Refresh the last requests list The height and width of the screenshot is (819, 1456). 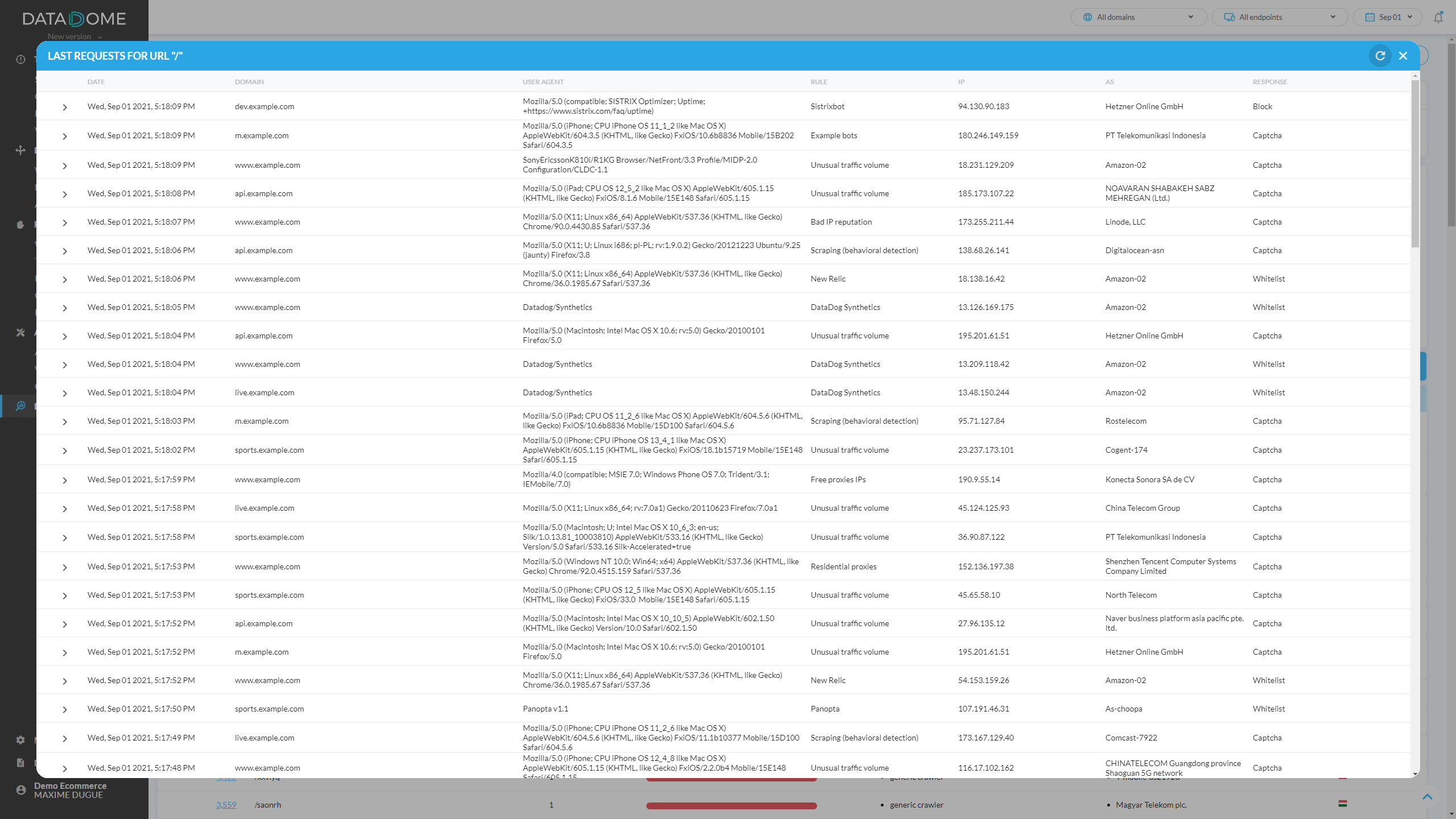pyautogui.click(x=1380, y=56)
